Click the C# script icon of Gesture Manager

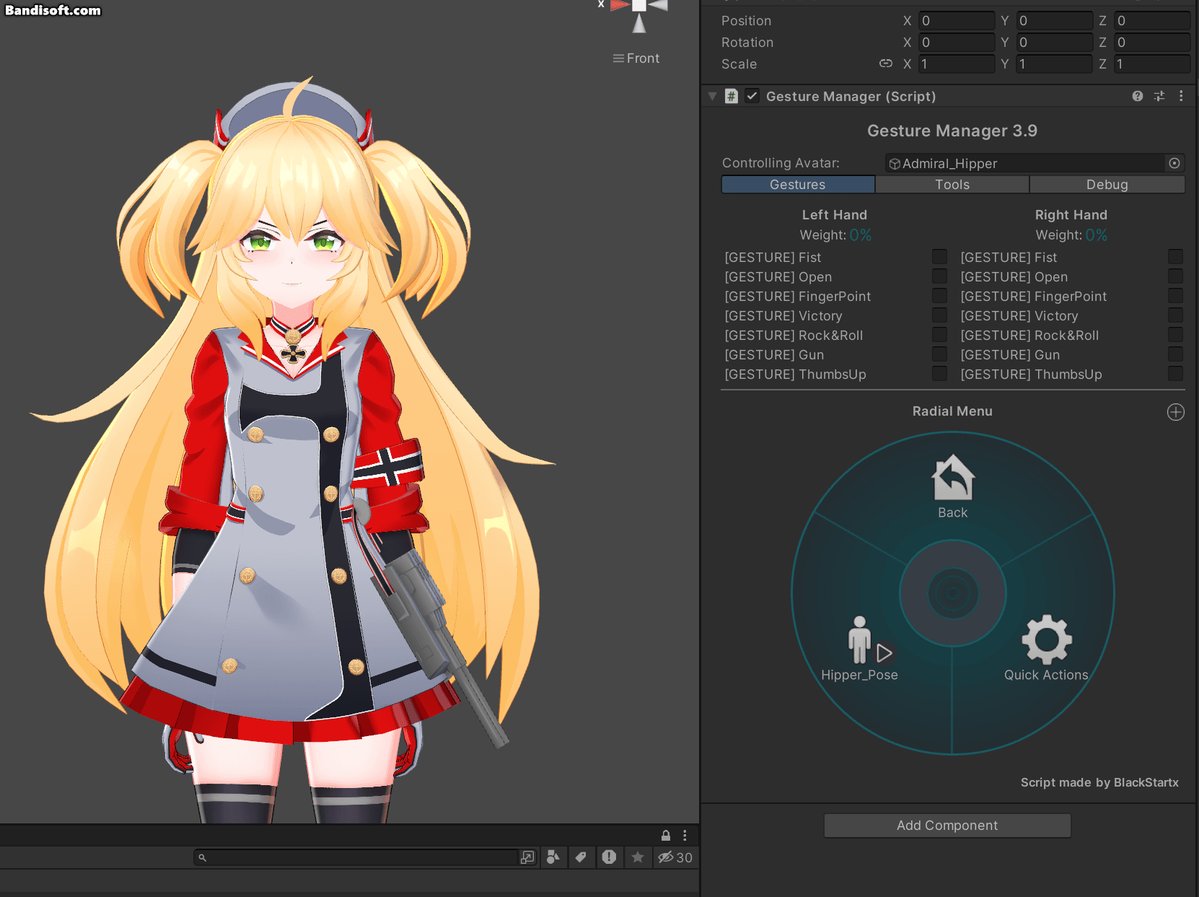[x=731, y=96]
